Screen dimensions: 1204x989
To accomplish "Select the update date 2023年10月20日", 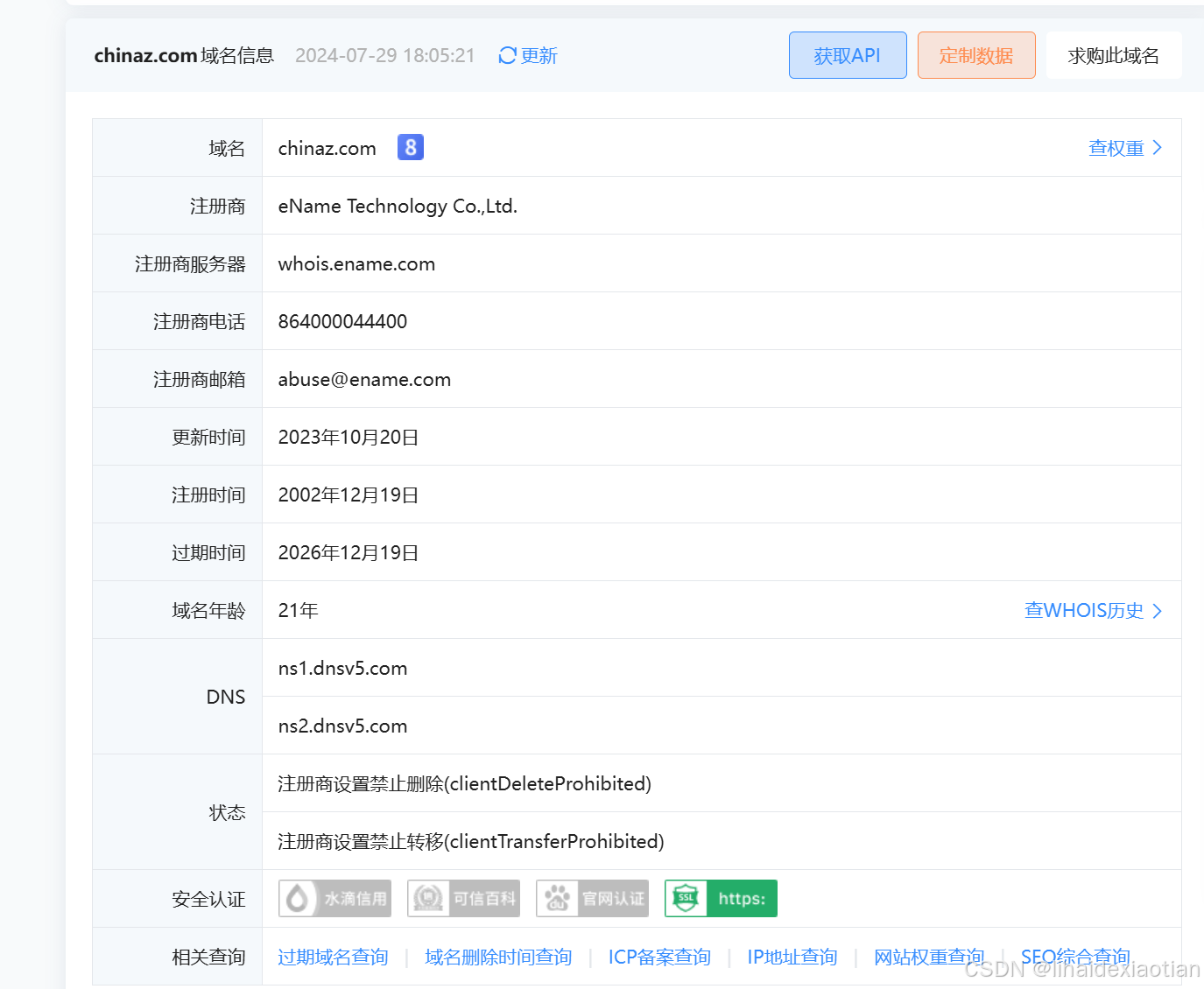I will (349, 437).
